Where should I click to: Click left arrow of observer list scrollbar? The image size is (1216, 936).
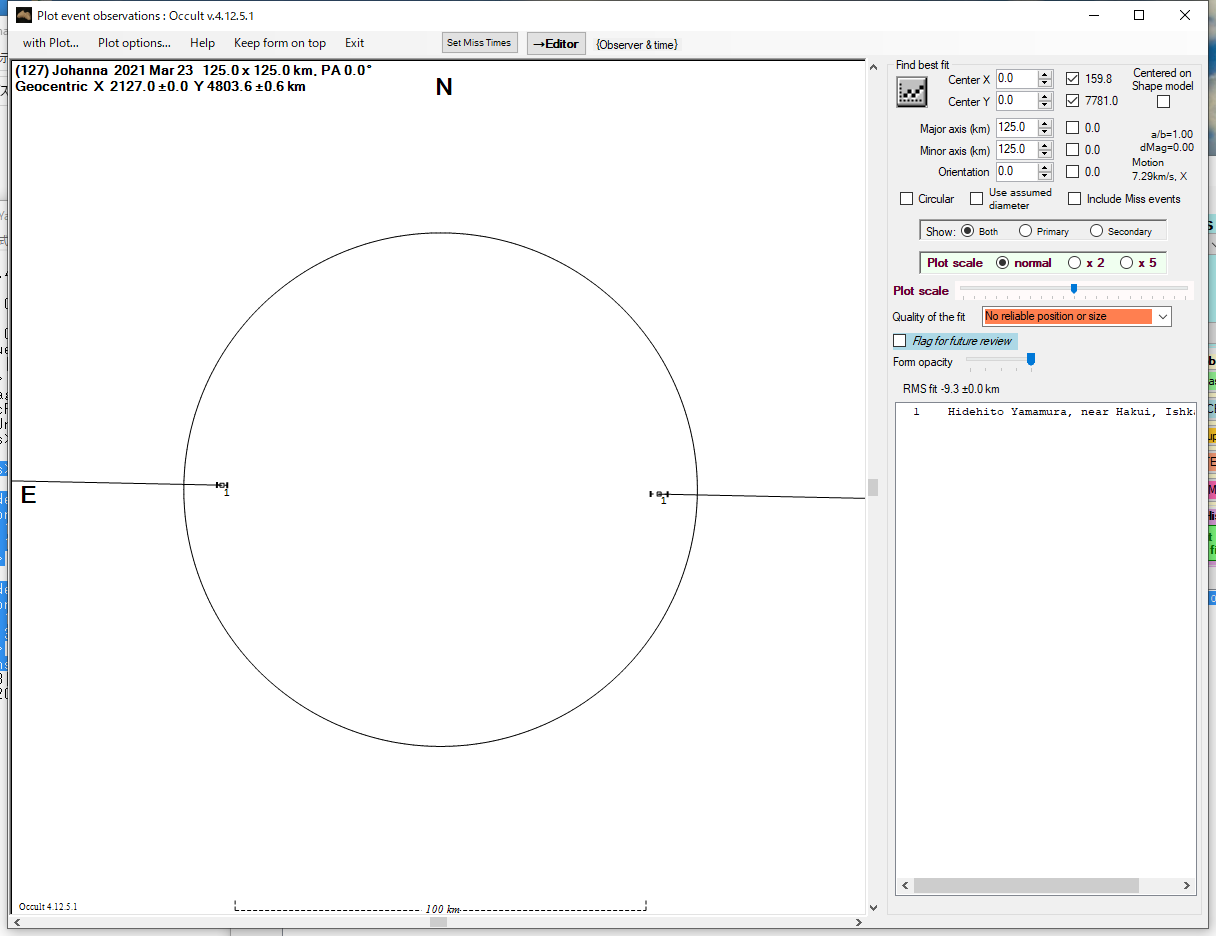(x=905, y=886)
